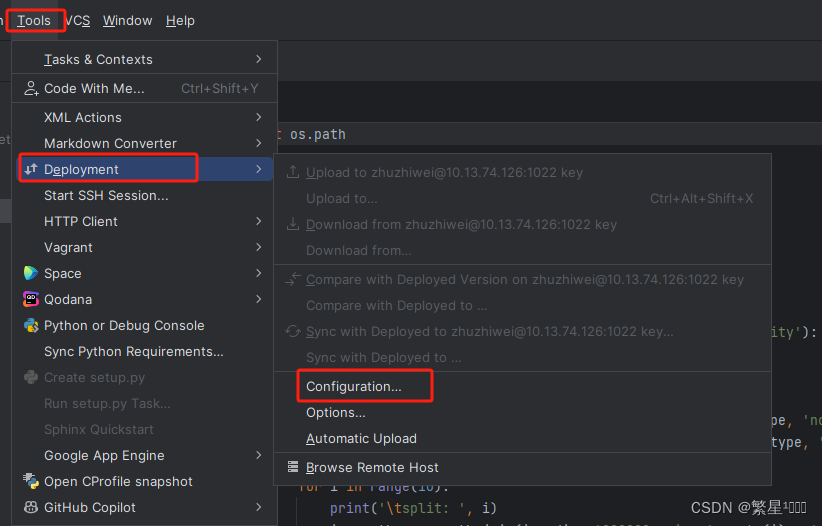This screenshot has width=822, height=526.
Task: Choose Sync with Deployed to zhuzhiwei key...
Action: tap(522, 331)
